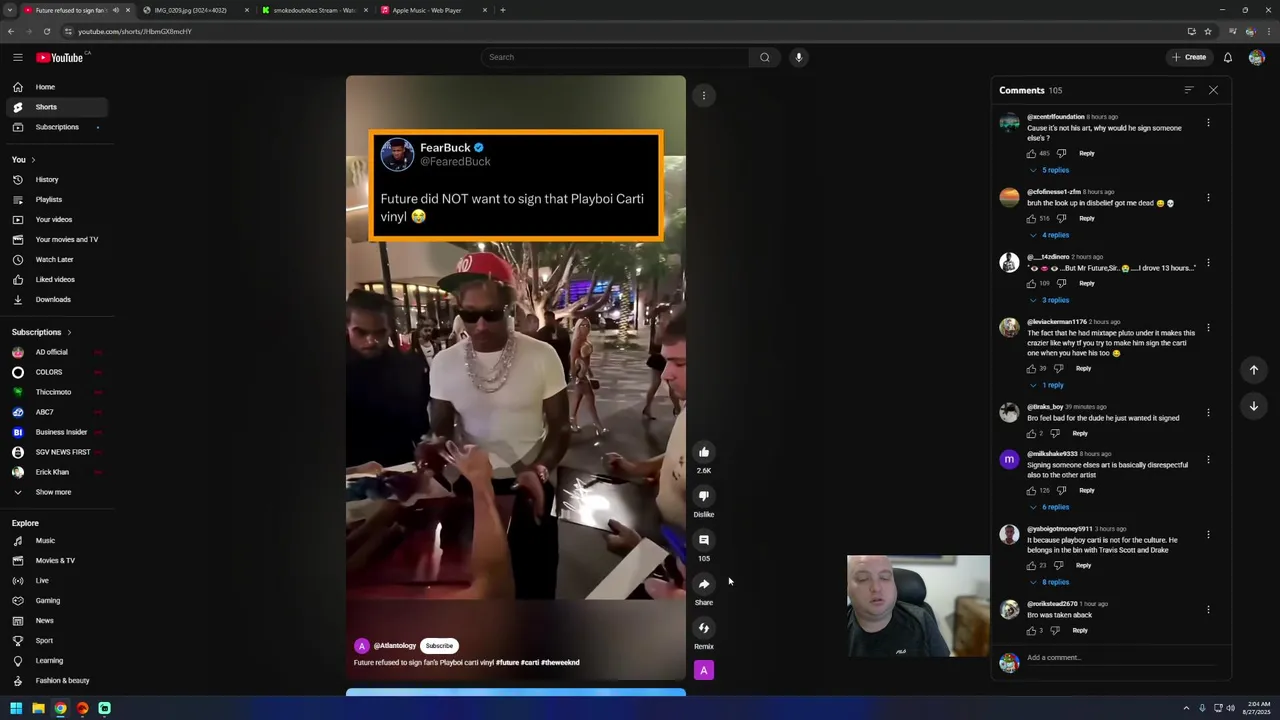
Task: Open the YouTube hamburger guide menu
Action: click(17, 57)
